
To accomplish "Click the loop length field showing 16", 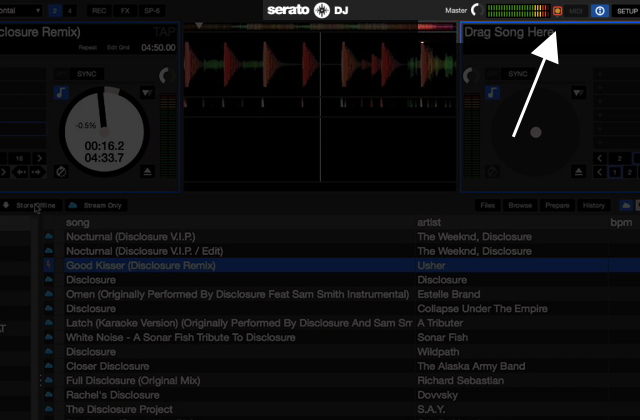I will 19,158.
